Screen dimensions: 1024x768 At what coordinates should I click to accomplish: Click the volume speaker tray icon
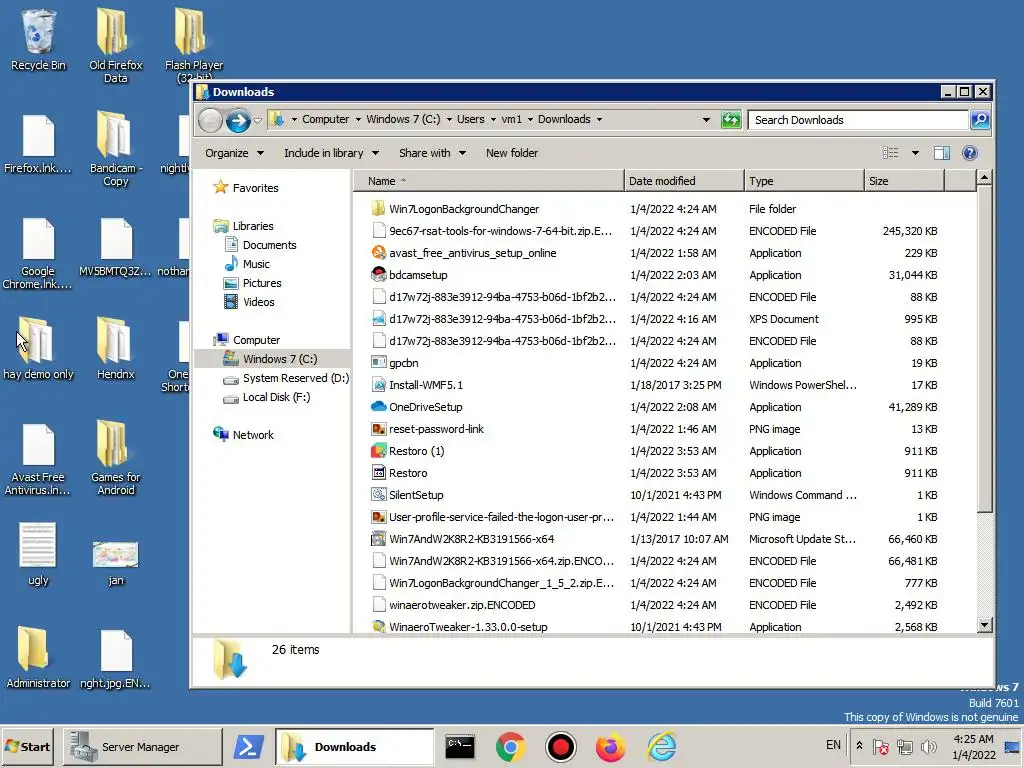(x=928, y=746)
